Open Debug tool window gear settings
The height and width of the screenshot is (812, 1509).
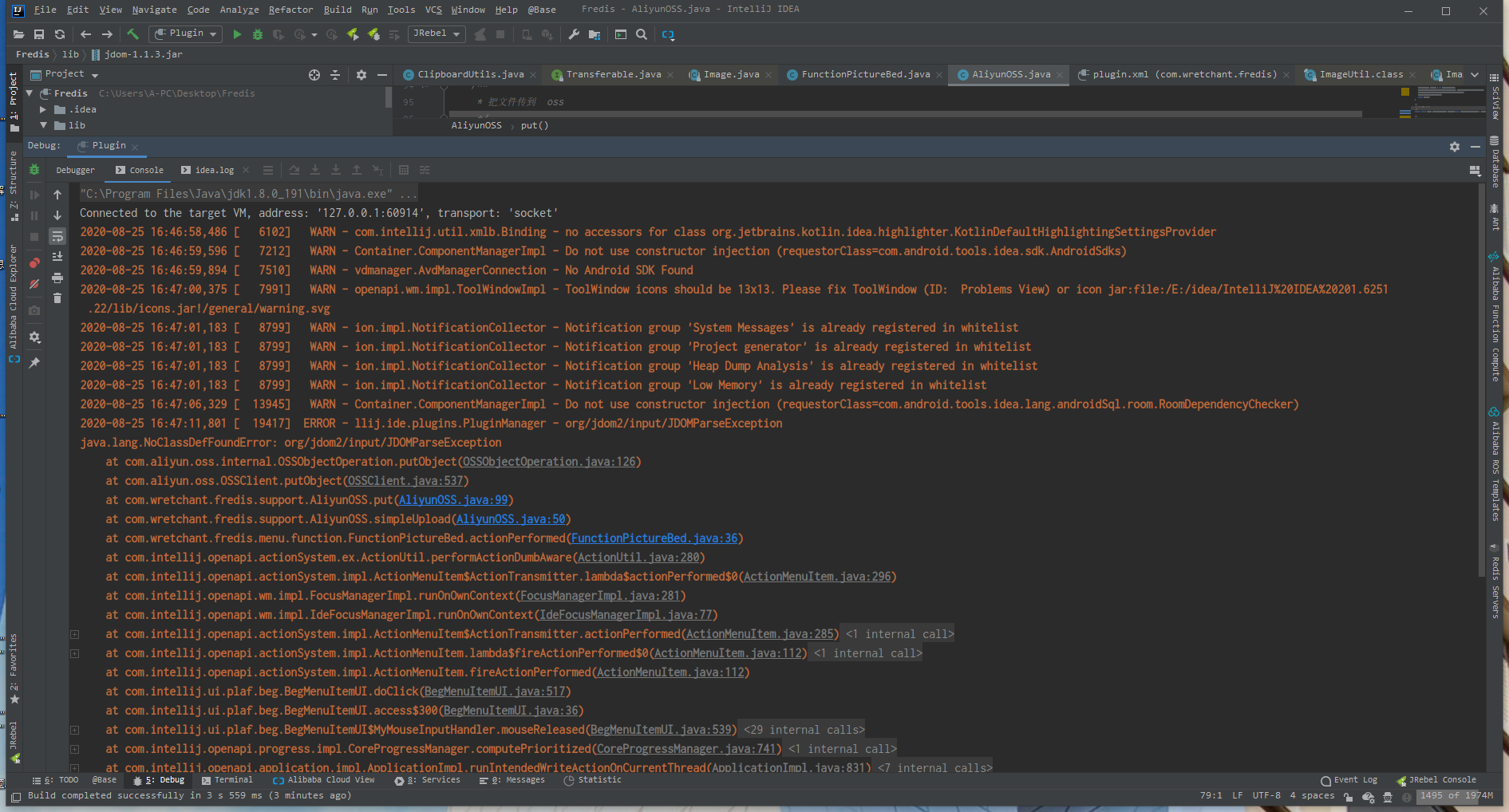1455,147
